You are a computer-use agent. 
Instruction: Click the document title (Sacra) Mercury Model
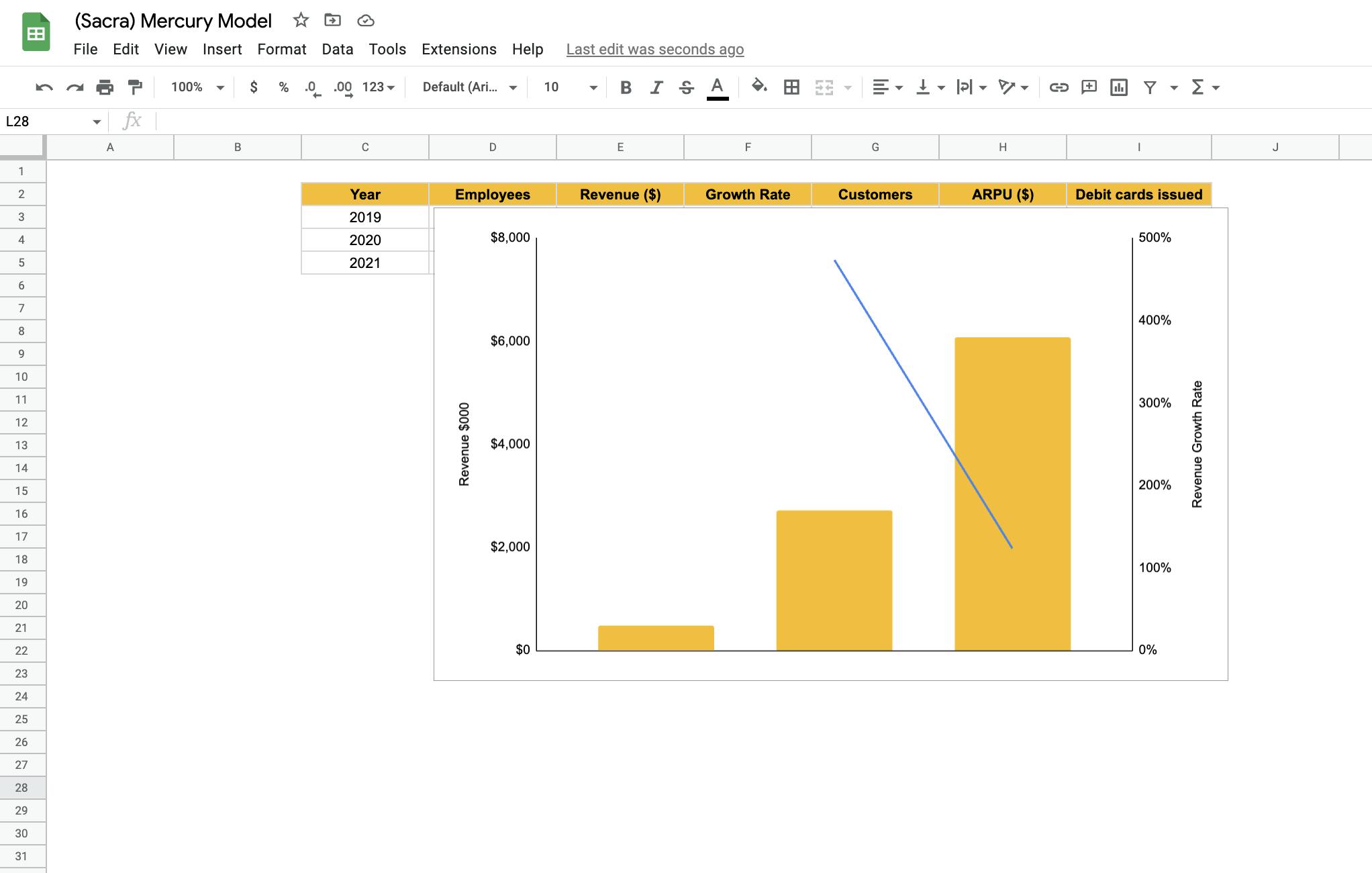(x=173, y=21)
